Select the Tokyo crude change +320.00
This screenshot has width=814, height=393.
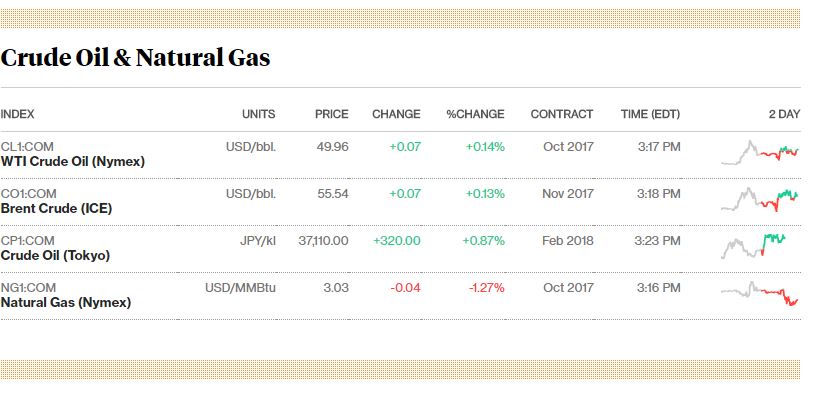point(397,240)
